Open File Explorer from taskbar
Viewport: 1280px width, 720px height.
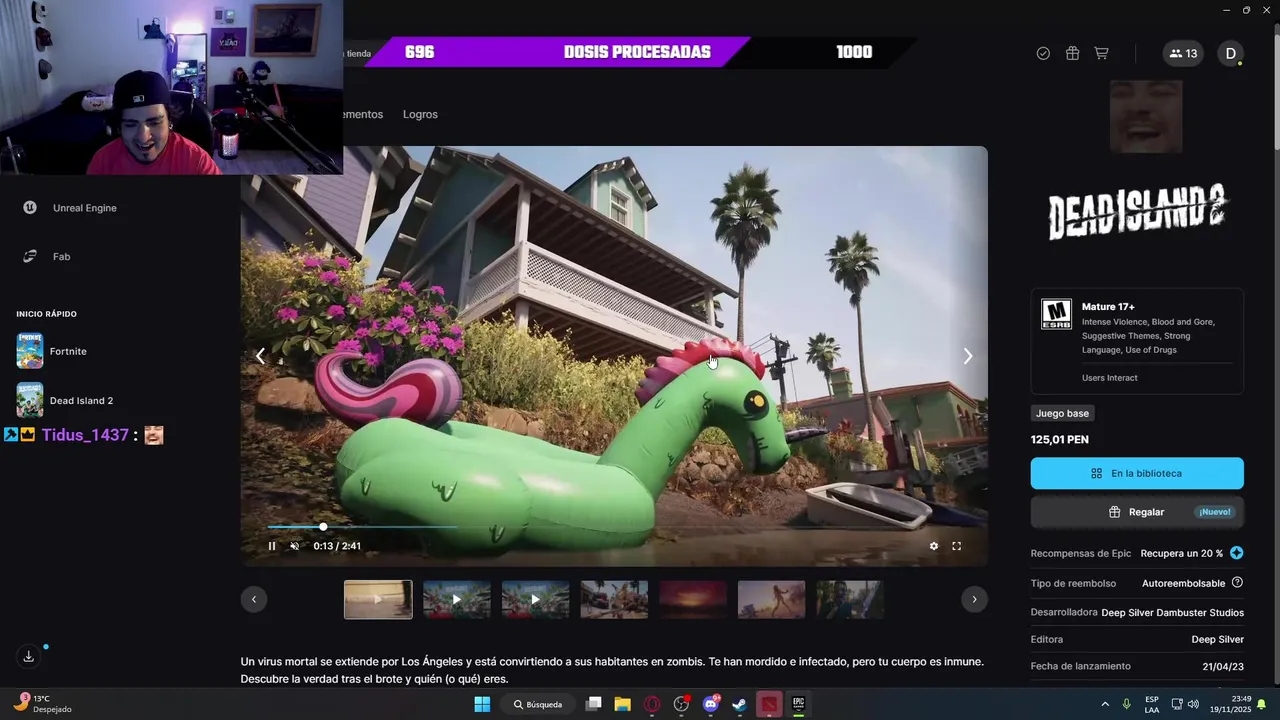click(622, 704)
